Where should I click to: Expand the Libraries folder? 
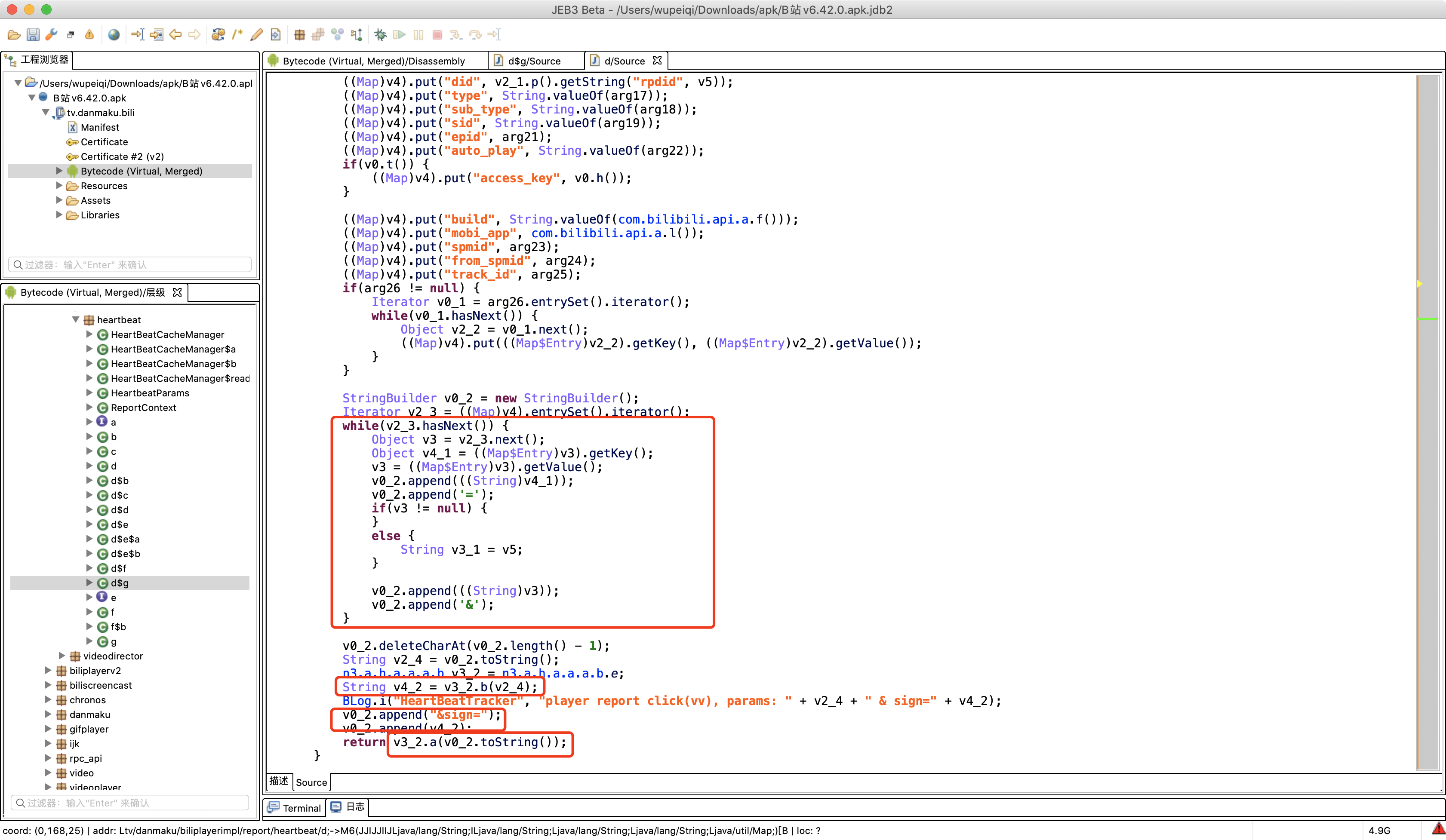[59, 215]
